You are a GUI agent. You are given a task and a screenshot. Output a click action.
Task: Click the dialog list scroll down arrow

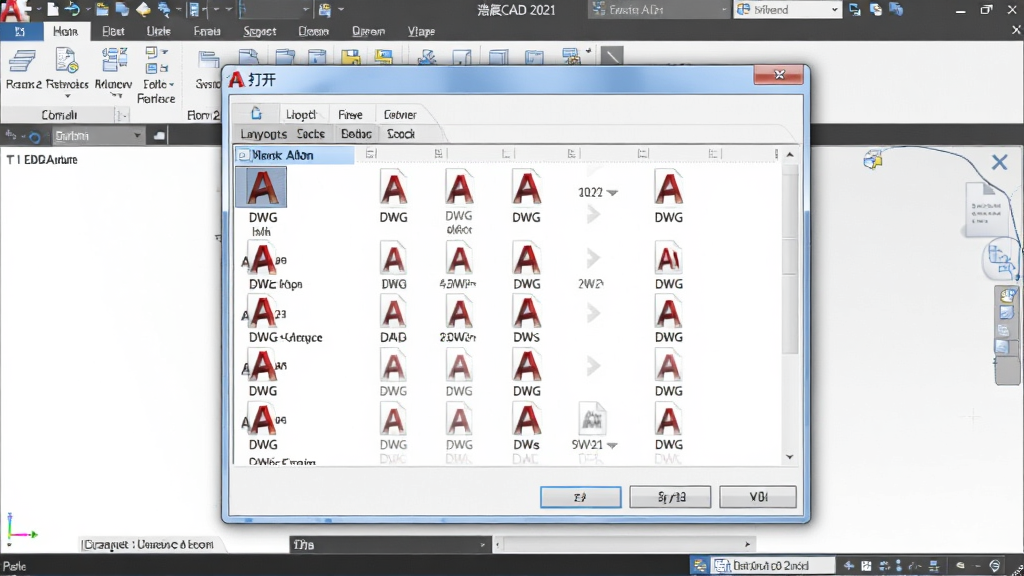(790, 457)
